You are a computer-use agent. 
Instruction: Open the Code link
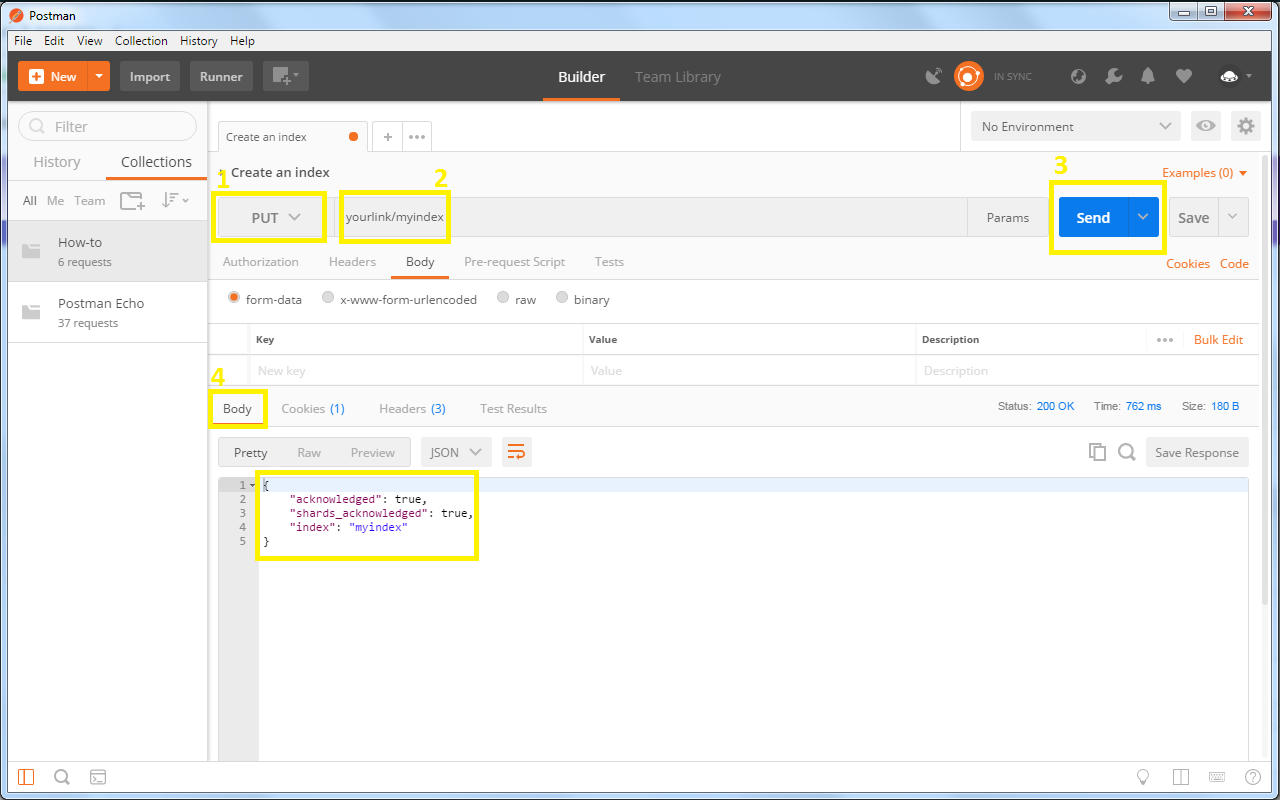point(1234,264)
